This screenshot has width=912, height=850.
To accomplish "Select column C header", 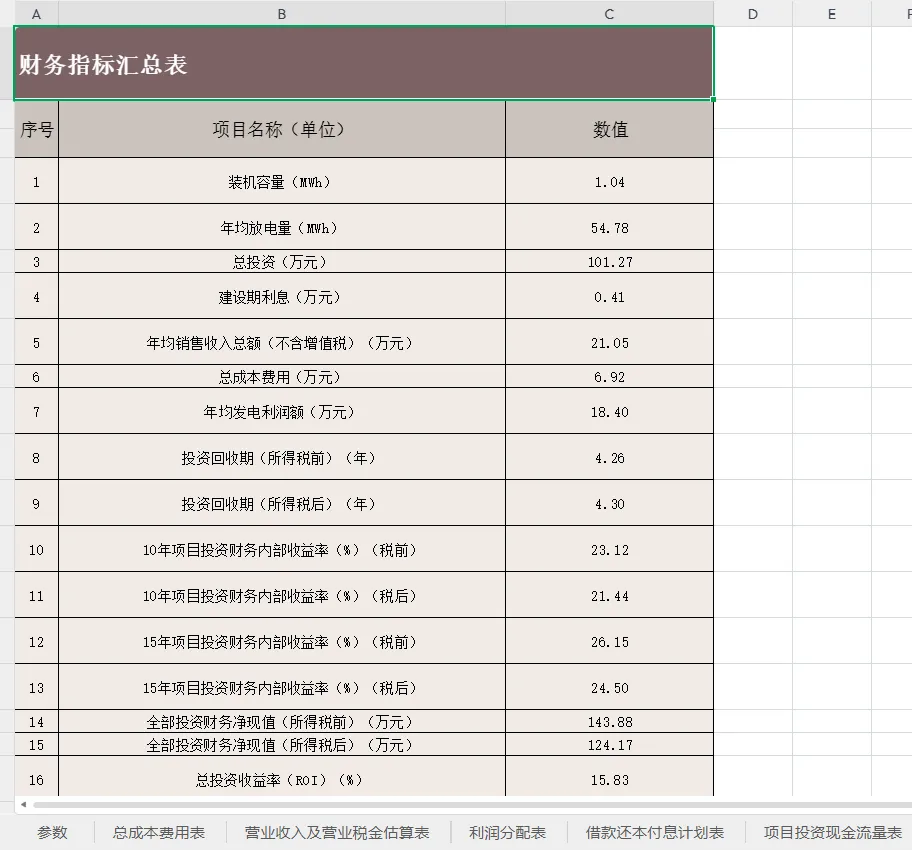I will [x=609, y=14].
